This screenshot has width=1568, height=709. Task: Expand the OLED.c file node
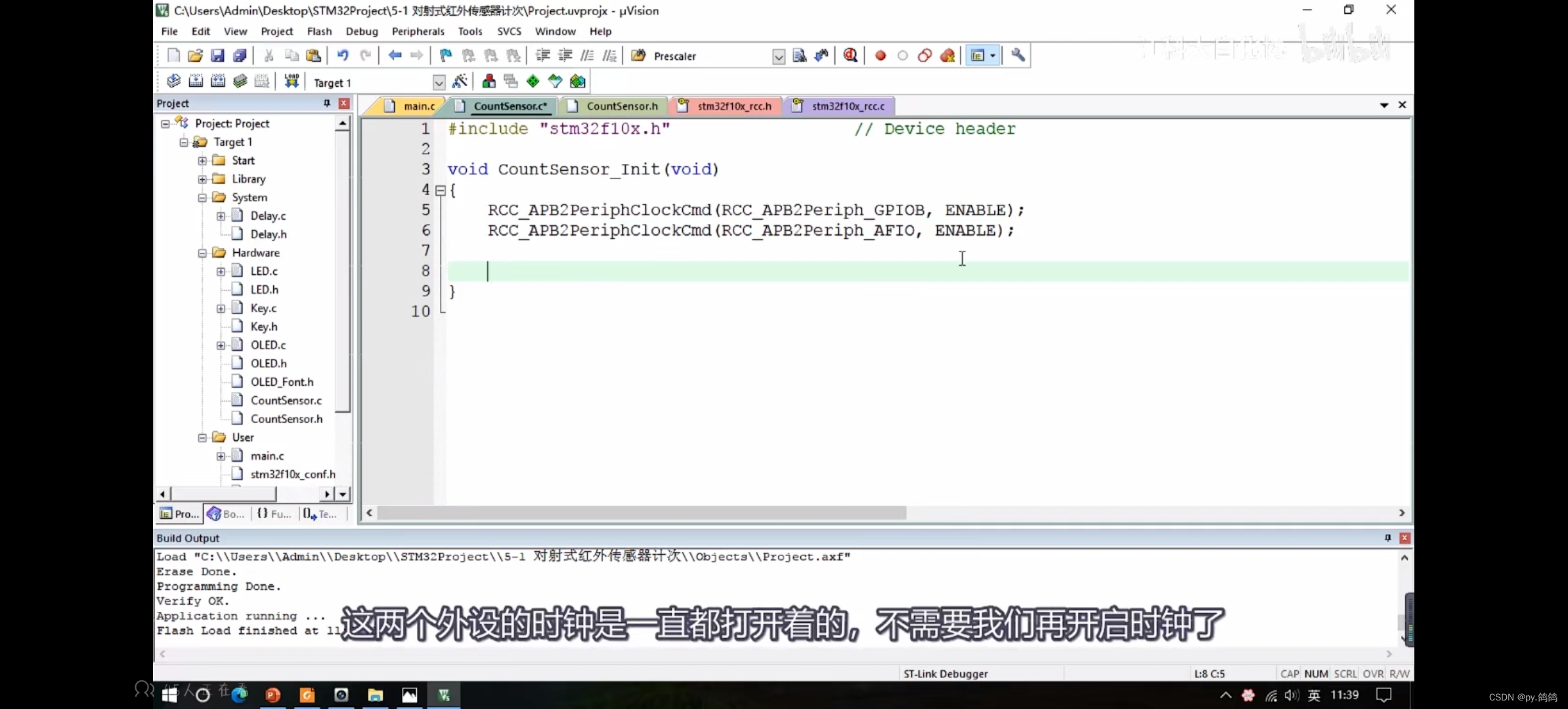[x=221, y=345]
